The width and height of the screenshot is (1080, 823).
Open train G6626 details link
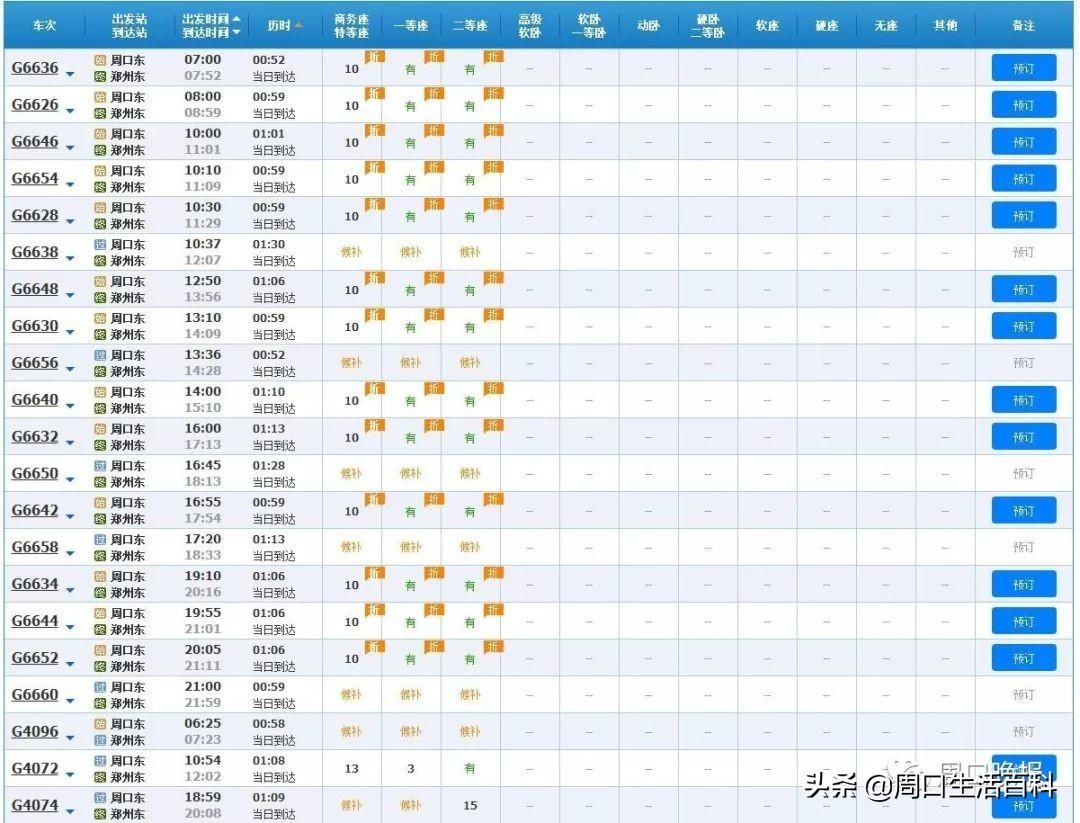[x=34, y=105]
